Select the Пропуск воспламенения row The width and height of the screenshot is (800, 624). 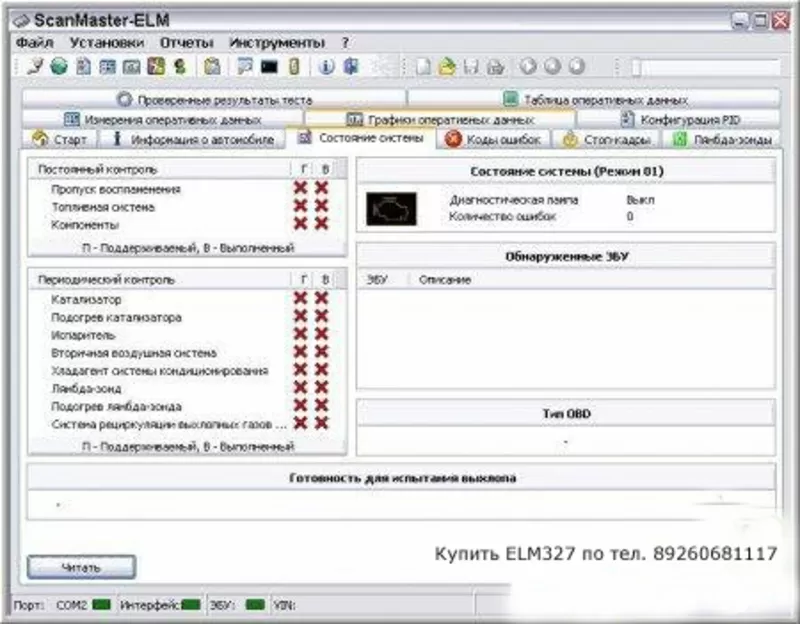(x=187, y=189)
